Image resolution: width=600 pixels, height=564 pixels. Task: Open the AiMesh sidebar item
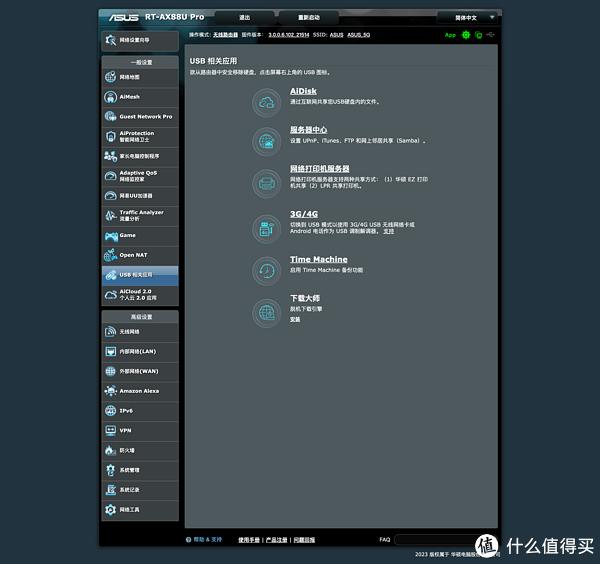[x=140, y=97]
